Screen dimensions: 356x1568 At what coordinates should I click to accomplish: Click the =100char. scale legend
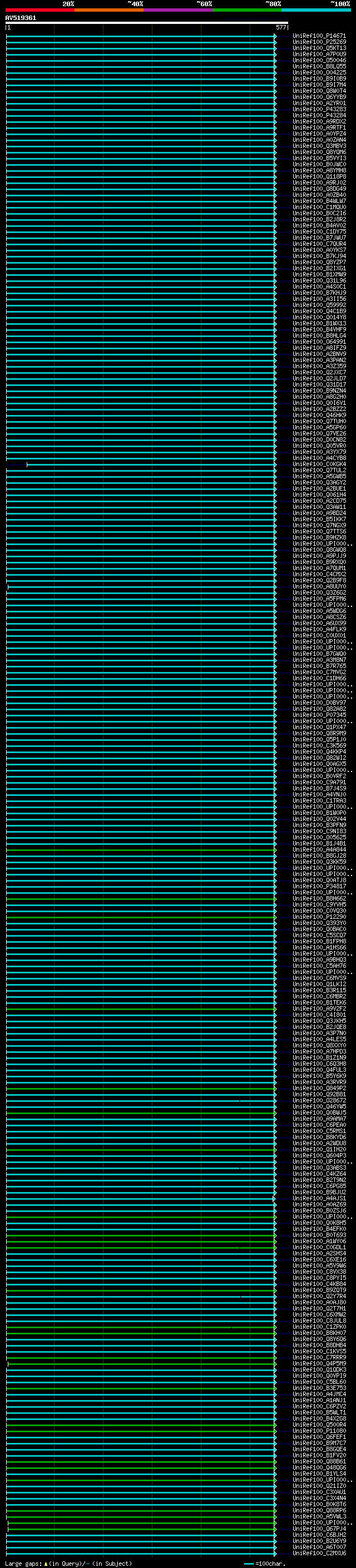point(264,1563)
